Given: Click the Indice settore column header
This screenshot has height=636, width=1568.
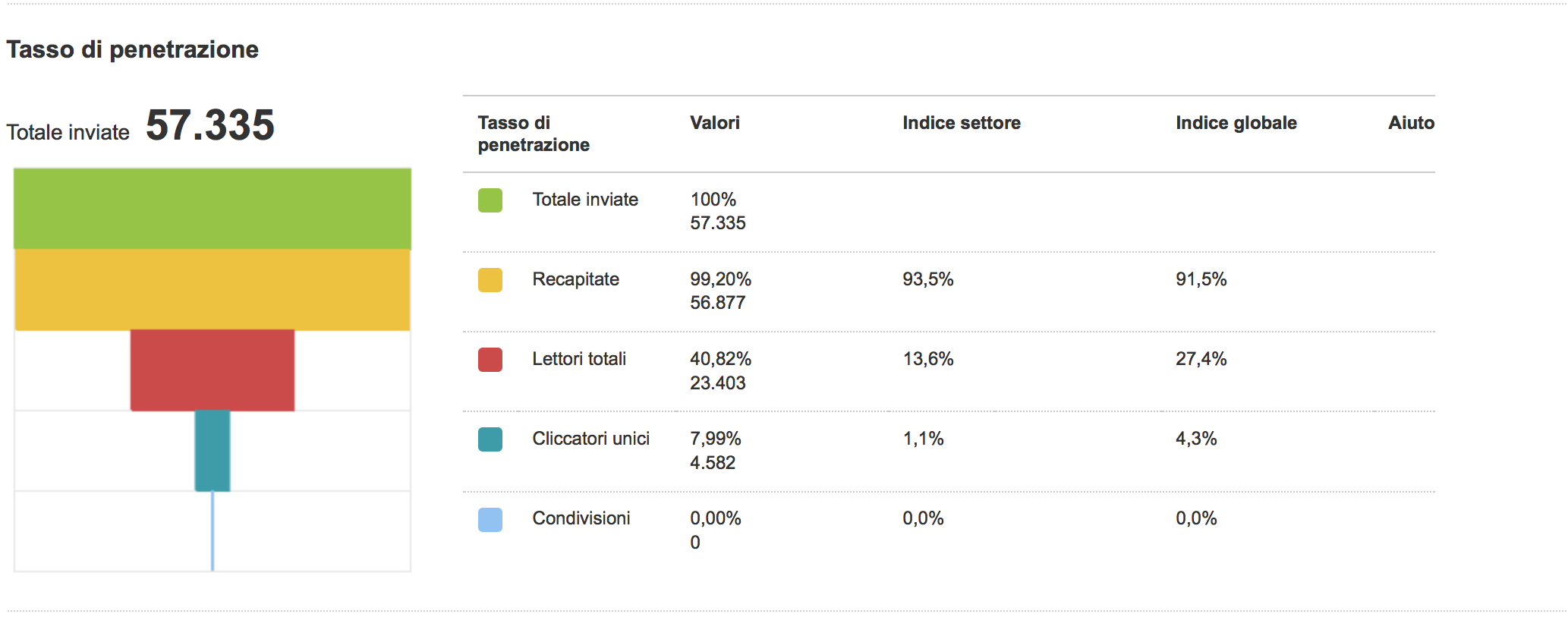Looking at the screenshot, I should [961, 123].
